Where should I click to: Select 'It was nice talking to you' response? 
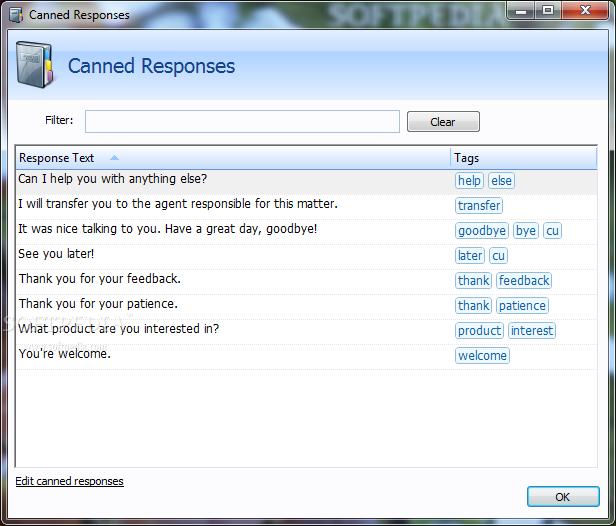[306, 231]
